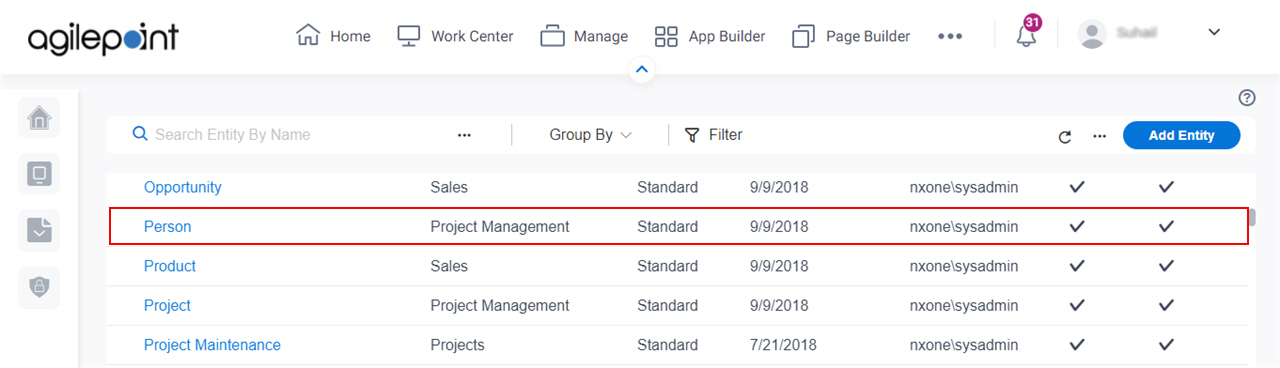Click the 7/21/2018 date cell
The image size is (1280, 368).
click(783, 345)
